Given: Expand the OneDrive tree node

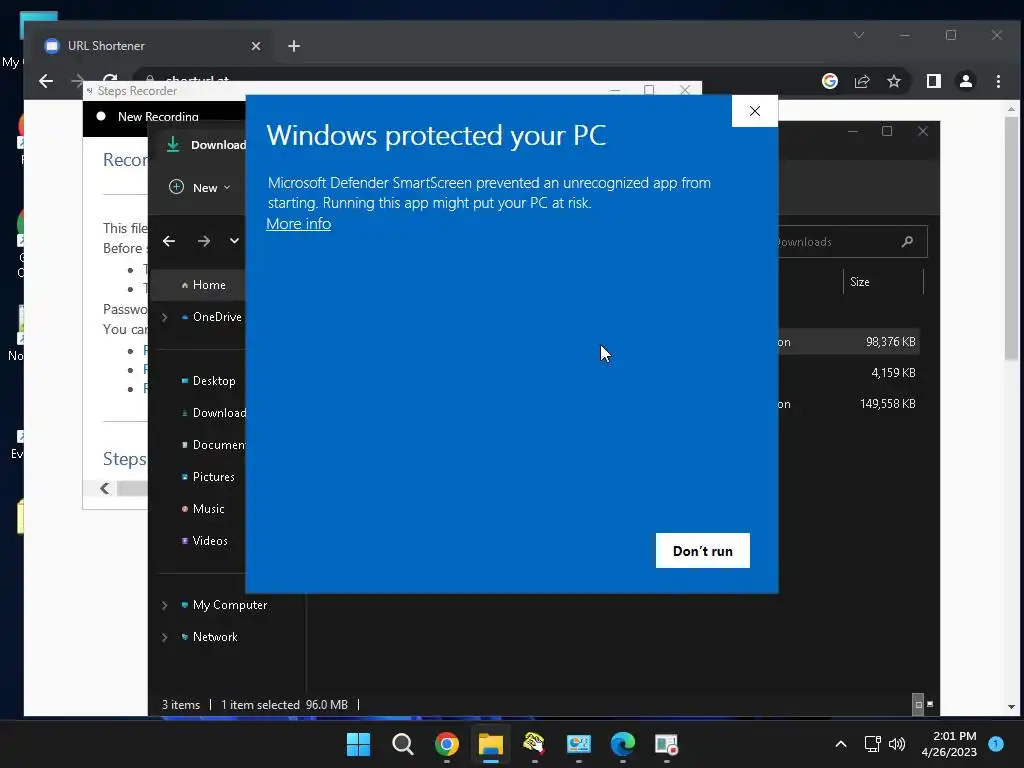Looking at the screenshot, I should (x=165, y=317).
